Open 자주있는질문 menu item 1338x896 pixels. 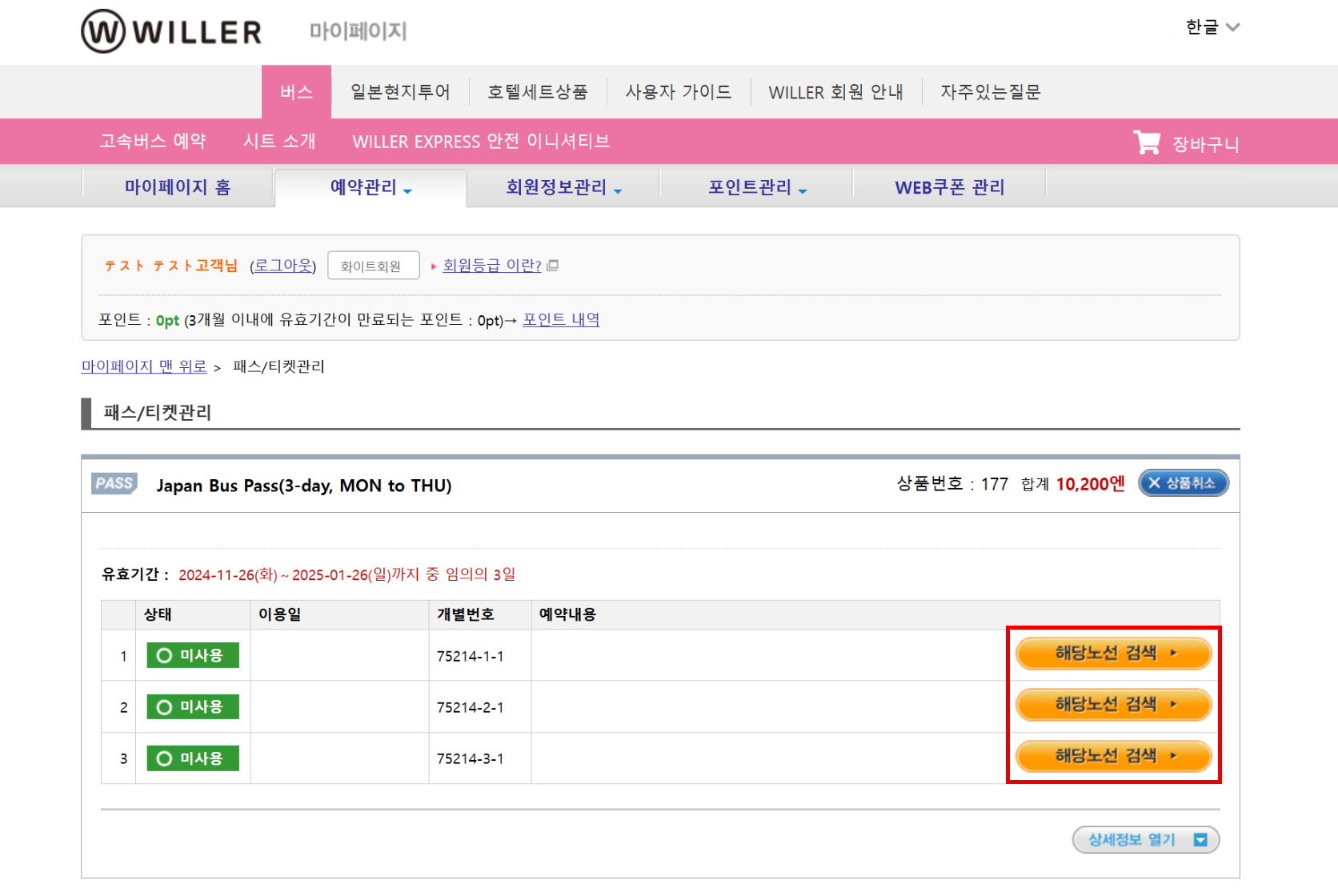(x=990, y=92)
